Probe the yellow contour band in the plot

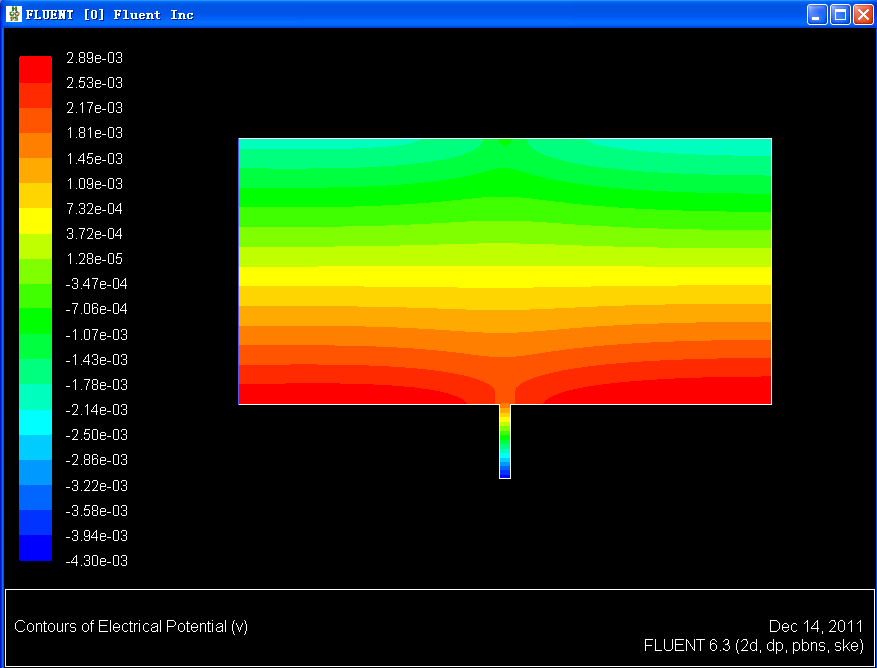[x=504, y=276]
